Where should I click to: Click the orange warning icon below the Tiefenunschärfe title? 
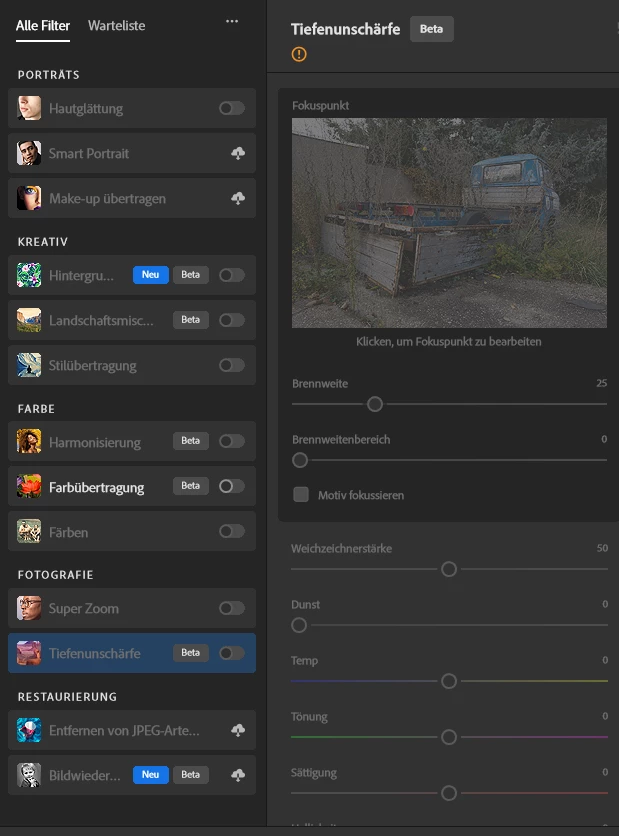[299, 54]
